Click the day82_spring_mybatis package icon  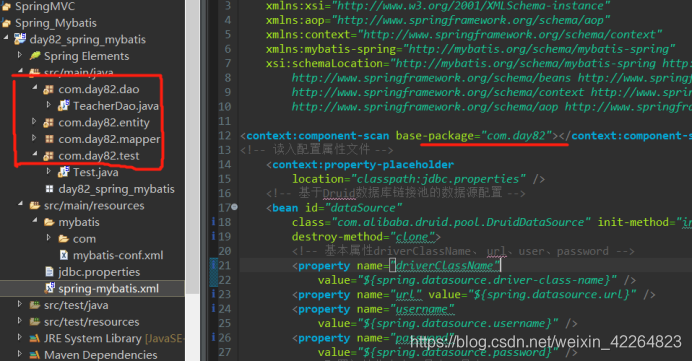(x=49, y=189)
